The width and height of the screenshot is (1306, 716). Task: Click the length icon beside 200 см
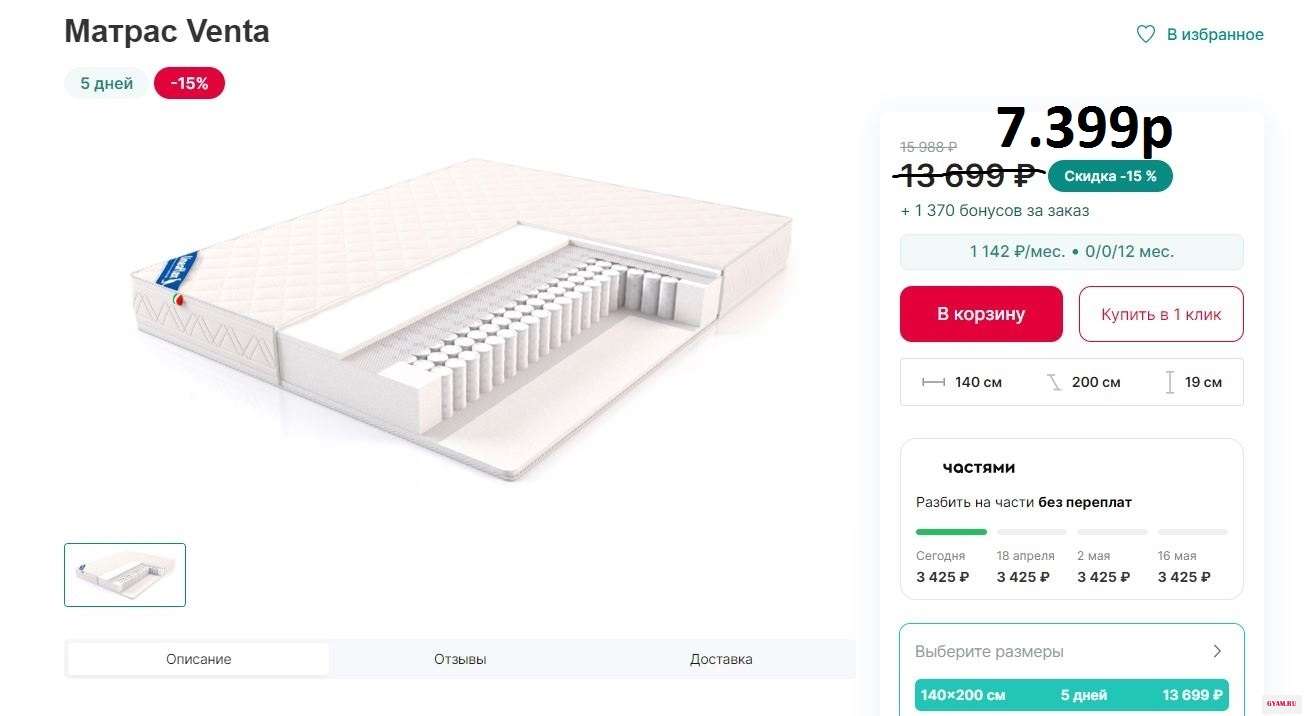coord(1054,382)
